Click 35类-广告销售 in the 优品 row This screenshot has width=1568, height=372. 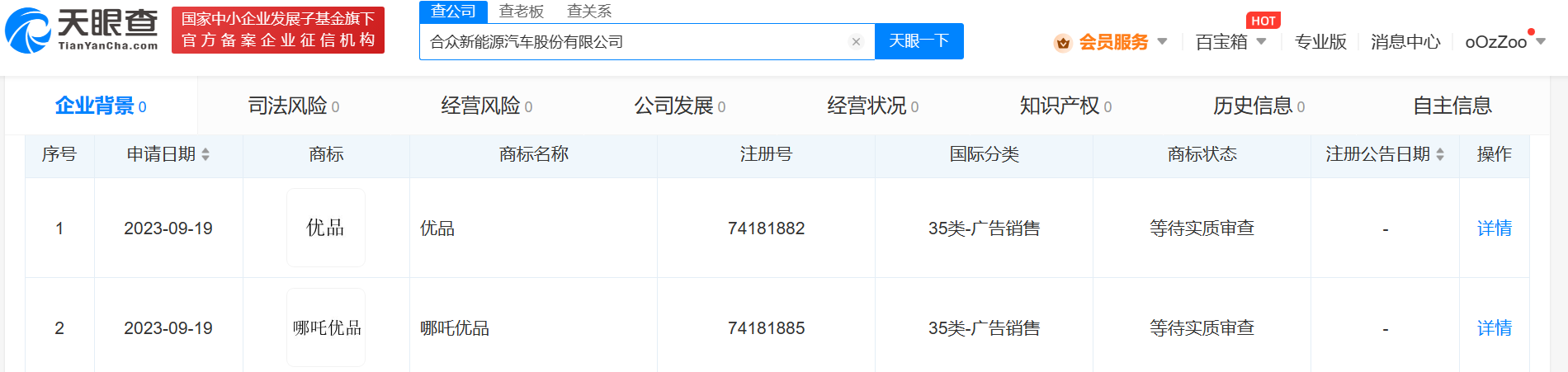pos(984,228)
